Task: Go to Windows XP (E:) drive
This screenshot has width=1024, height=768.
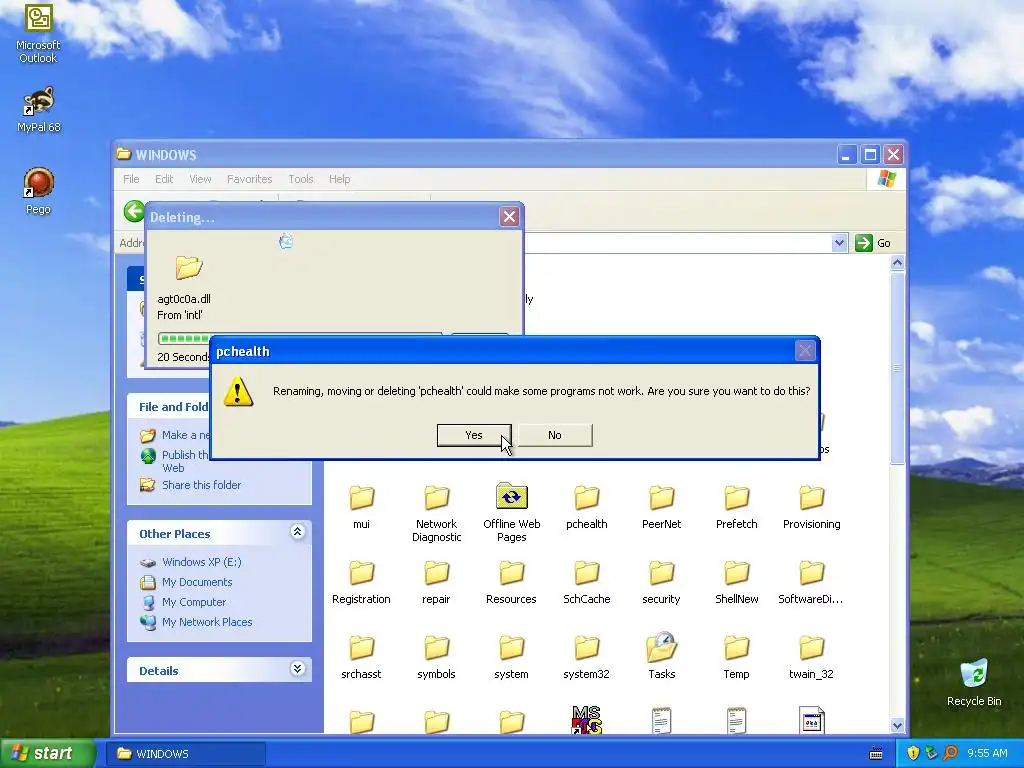Action: 201,562
